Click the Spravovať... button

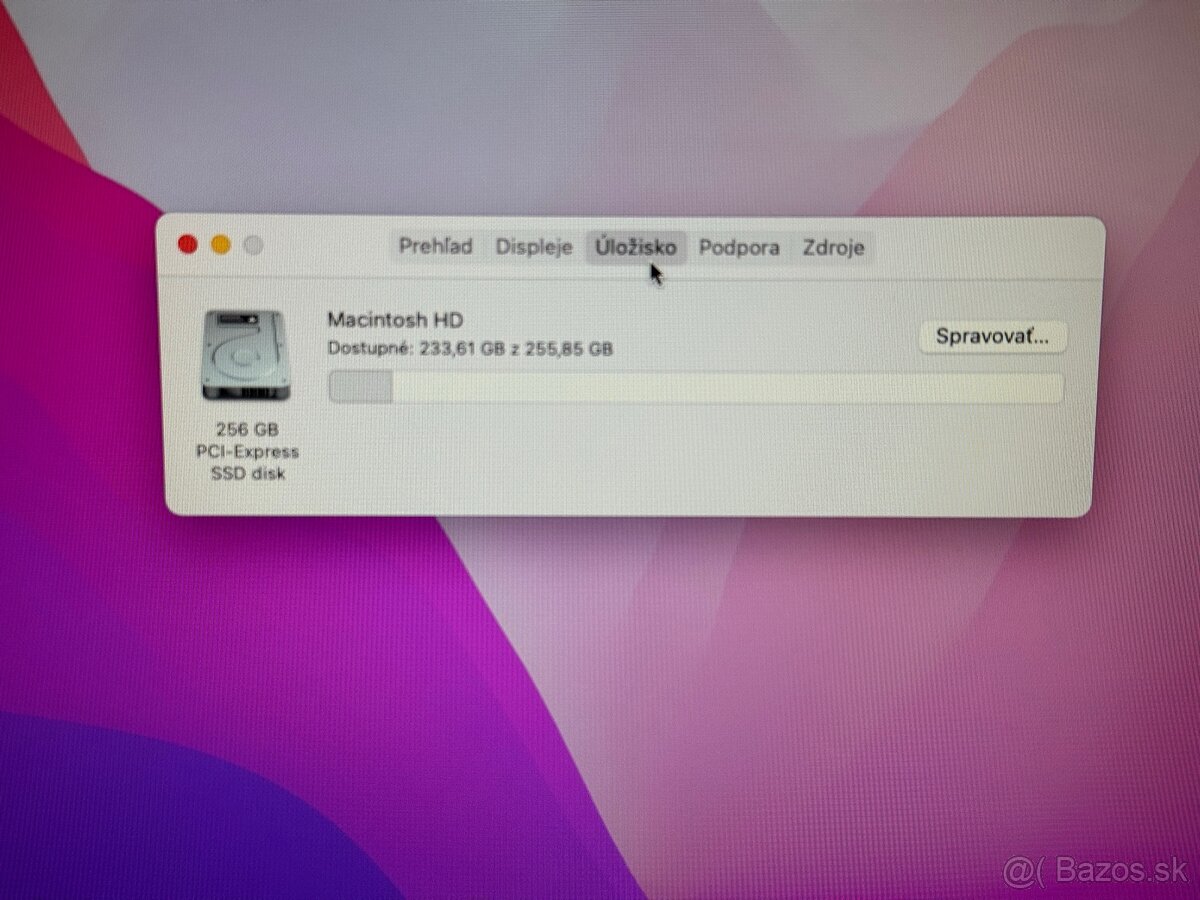coord(992,338)
